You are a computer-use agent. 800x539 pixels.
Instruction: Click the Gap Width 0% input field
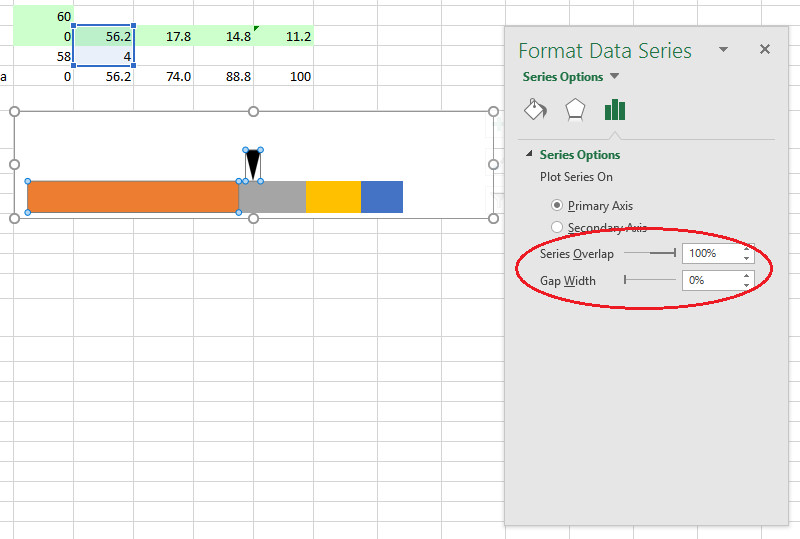[x=710, y=280]
